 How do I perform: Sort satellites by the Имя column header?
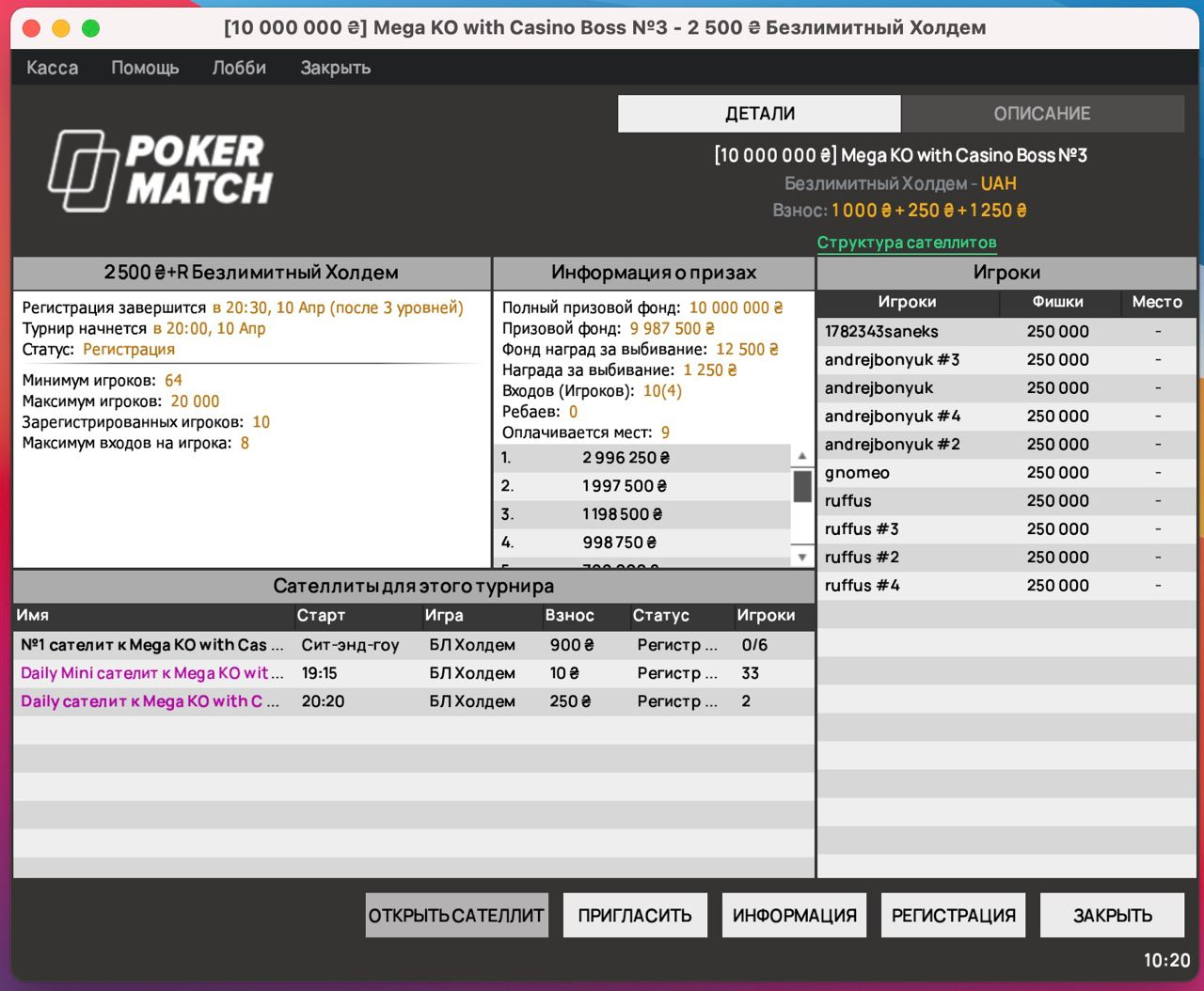click(153, 616)
